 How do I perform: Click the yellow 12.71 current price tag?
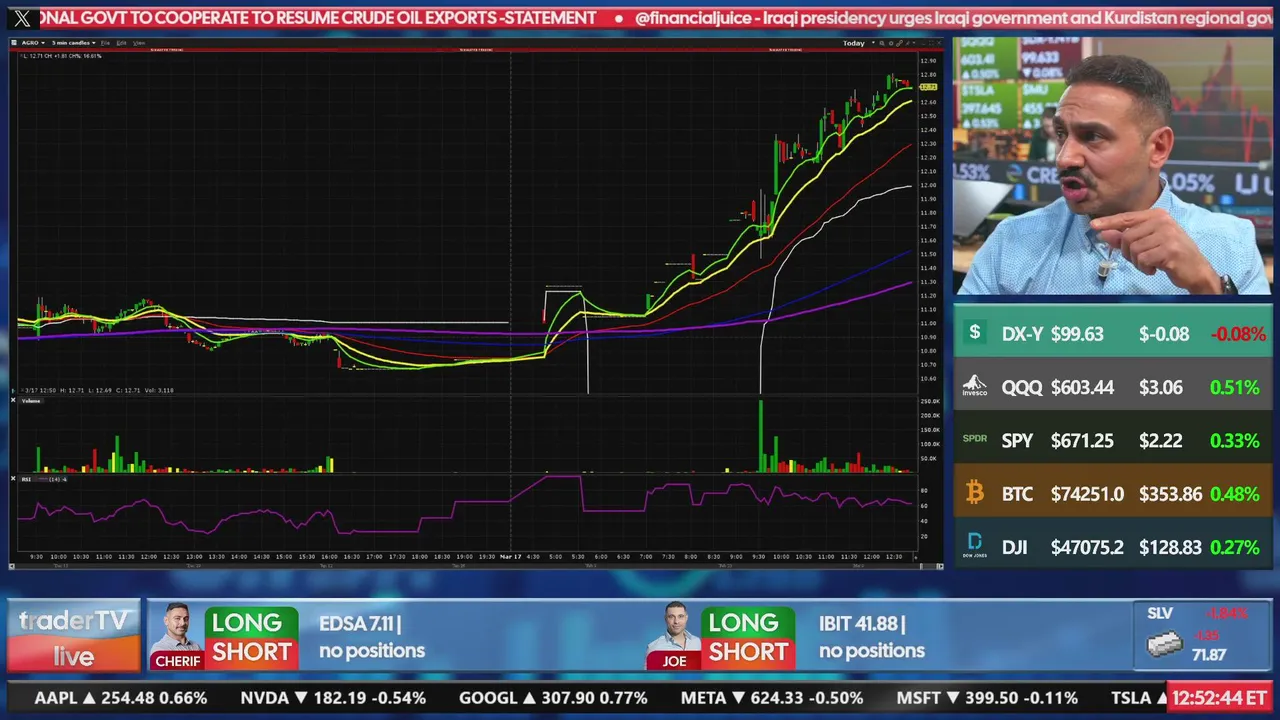(928, 87)
